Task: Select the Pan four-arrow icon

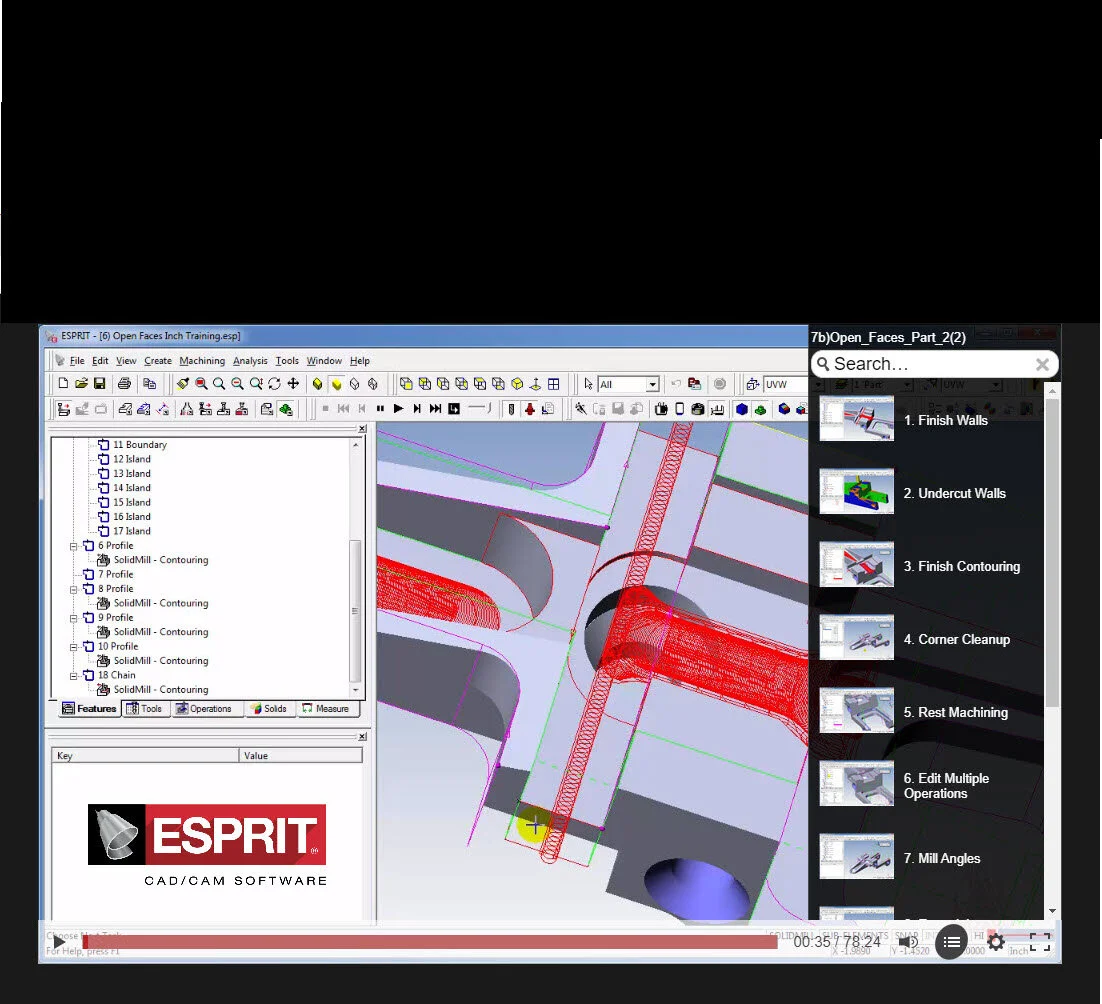Action: pyautogui.click(x=293, y=384)
